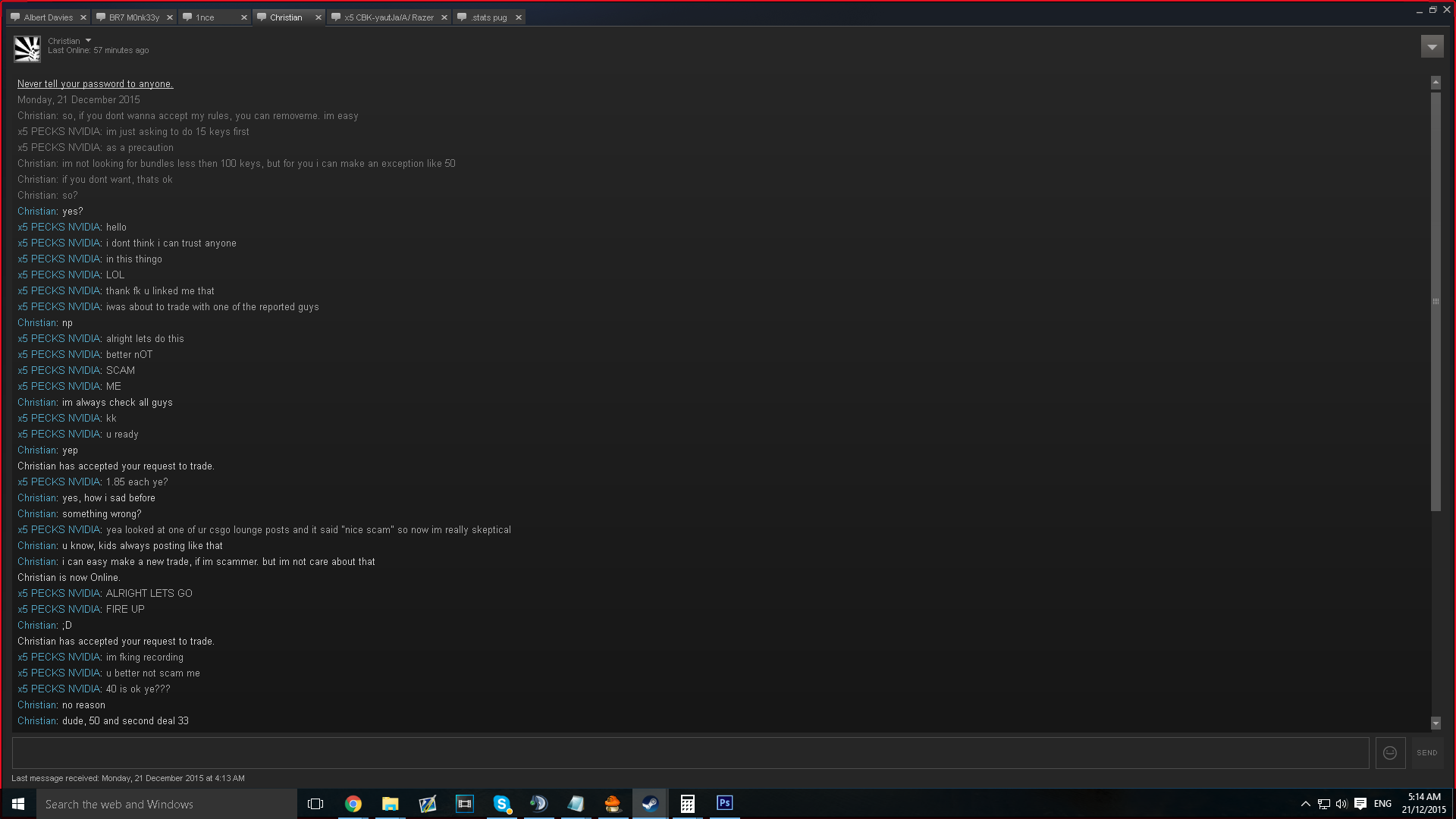The height and width of the screenshot is (819, 1456).
Task: Open Skype from the taskbar
Action: point(501,804)
